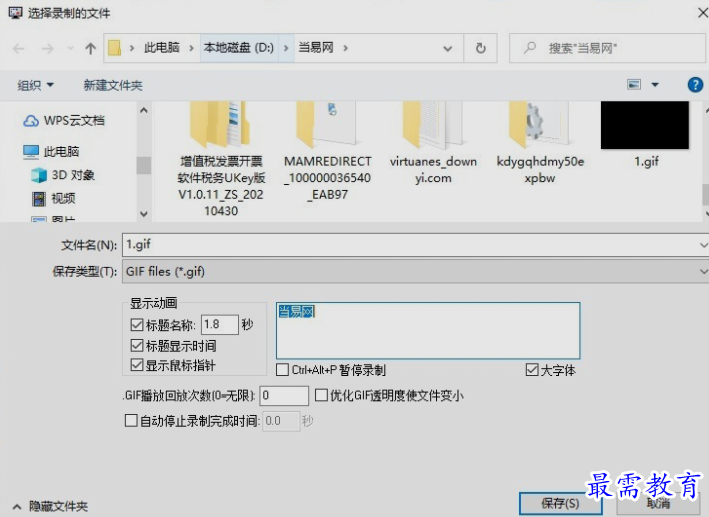Collapse folders with 隐藏文件夹
The width and height of the screenshot is (709, 517).
click(51, 506)
